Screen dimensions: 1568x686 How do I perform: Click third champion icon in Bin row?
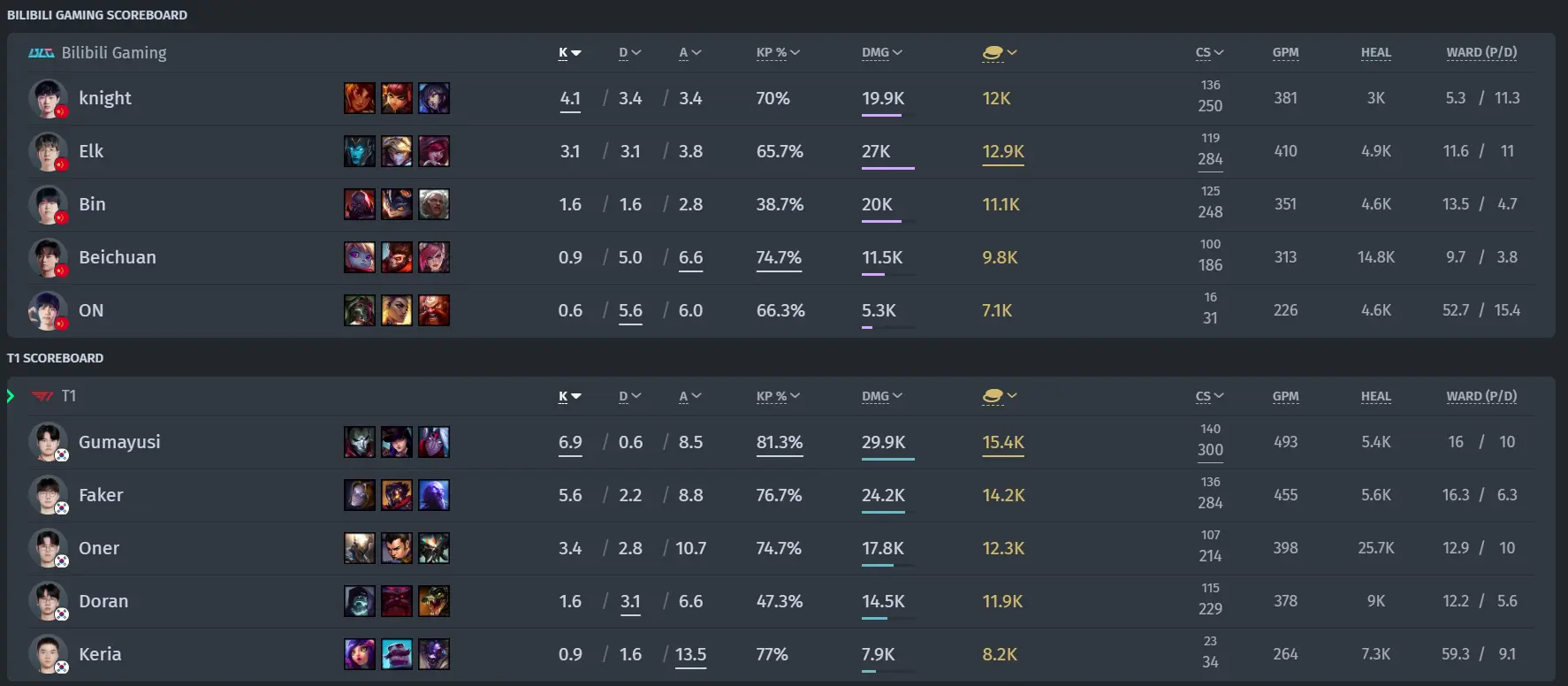click(x=434, y=204)
